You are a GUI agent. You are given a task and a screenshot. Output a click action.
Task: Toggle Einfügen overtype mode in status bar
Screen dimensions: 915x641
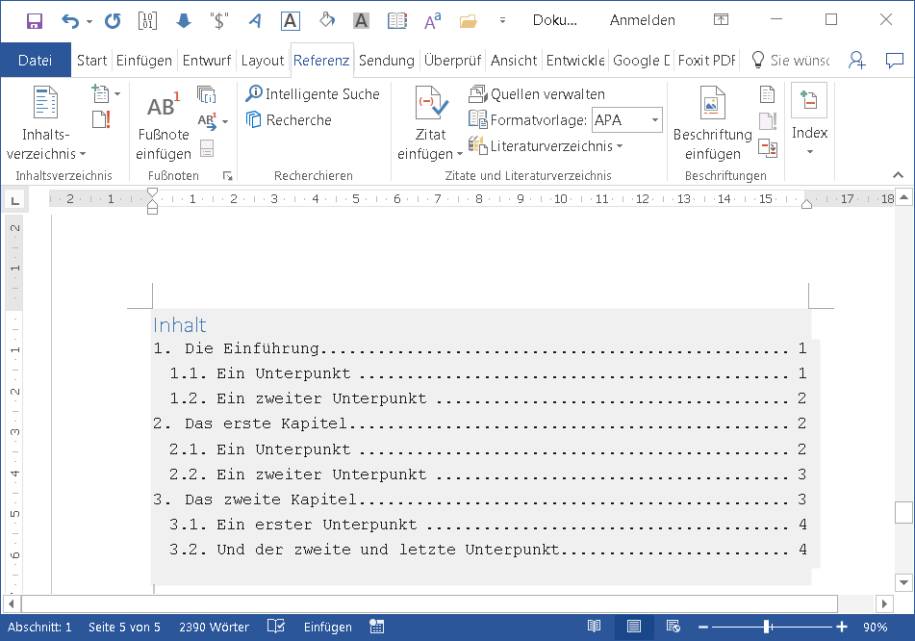coord(327,627)
